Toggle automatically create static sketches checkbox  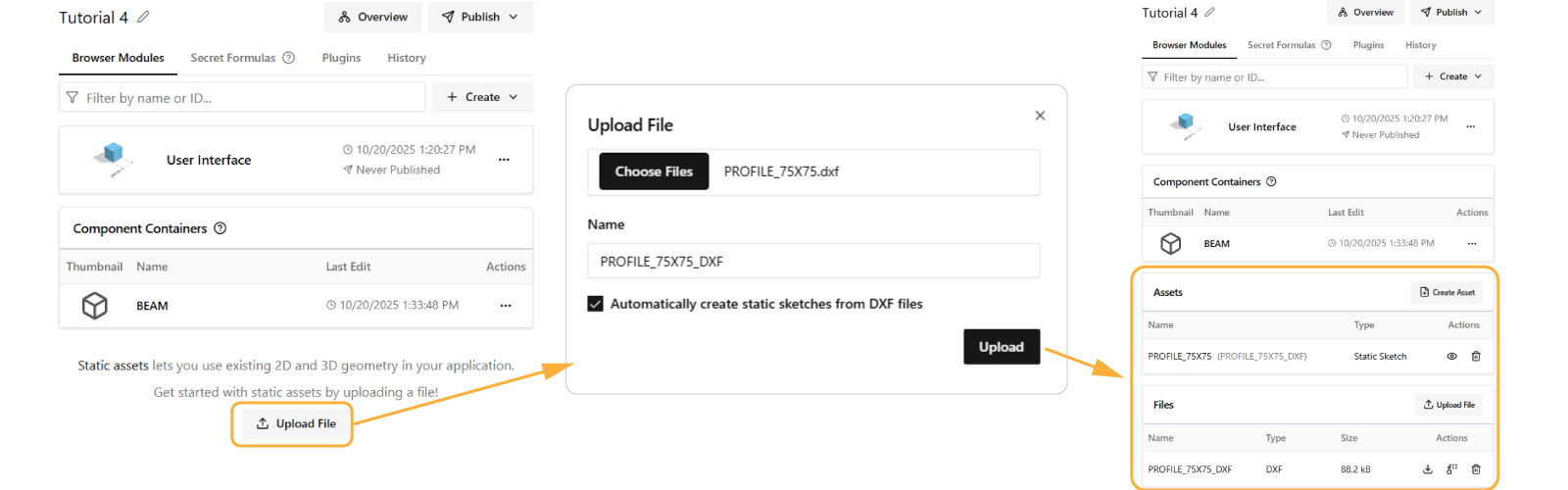click(x=596, y=304)
